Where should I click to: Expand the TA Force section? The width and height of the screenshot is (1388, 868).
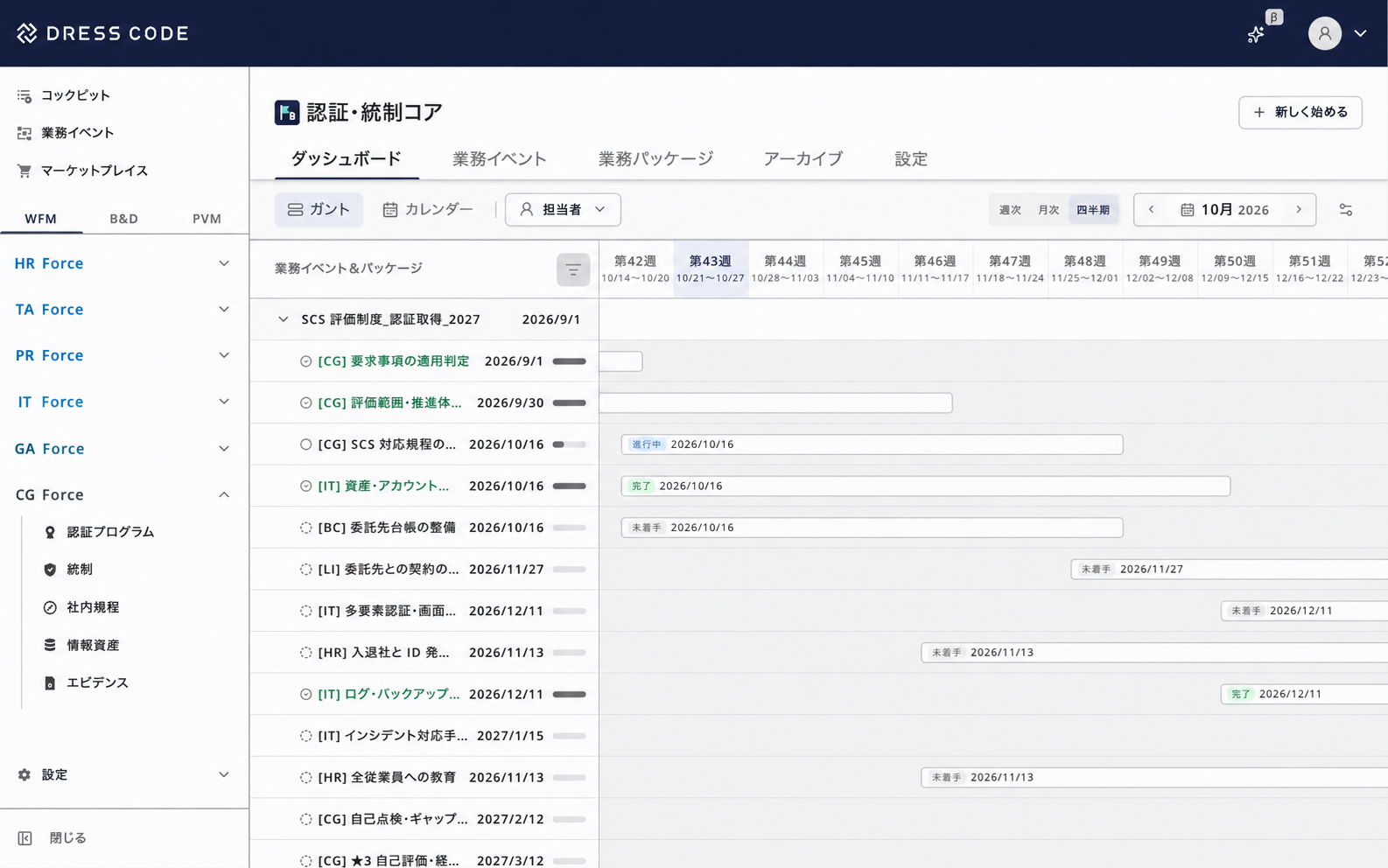pyautogui.click(x=123, y=310)
